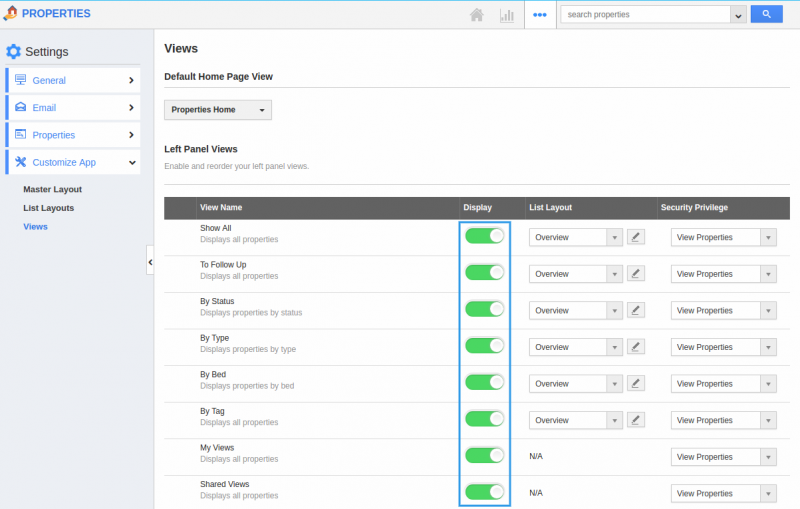800x509 pixels.
Task: Open the home icon in top bar
Action: pyautogui.click(x=477, y=15)
